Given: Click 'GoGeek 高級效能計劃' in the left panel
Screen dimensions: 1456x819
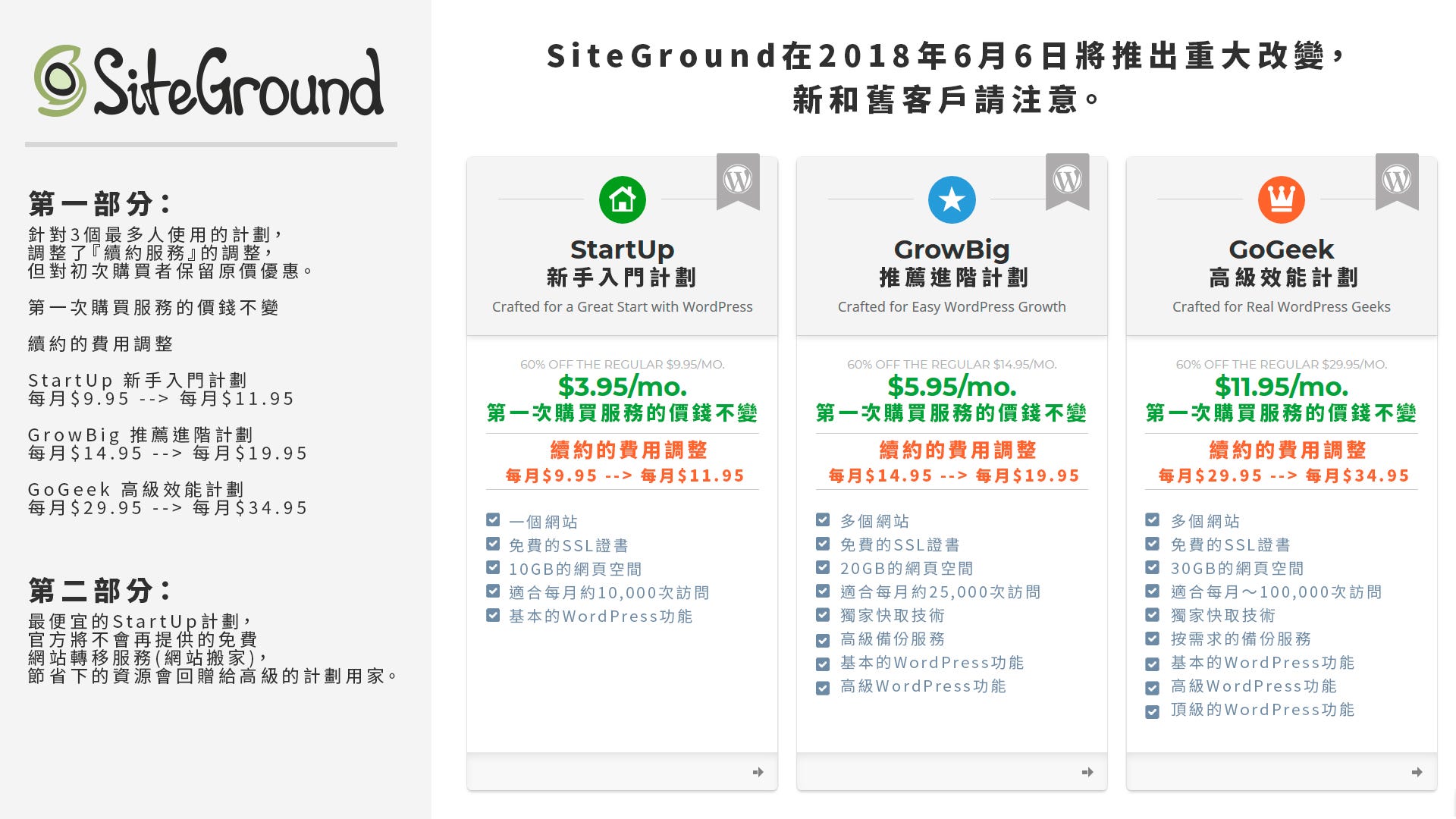Looking at the screenshot, I should tap(136, 490).
